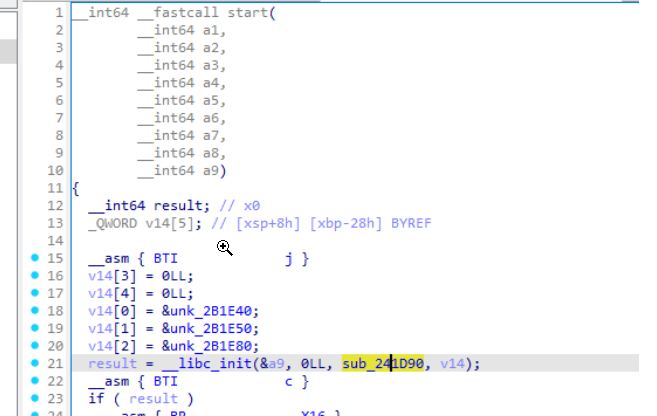Click result inside the if condition
657x416 pixels.
click(153, 399)
